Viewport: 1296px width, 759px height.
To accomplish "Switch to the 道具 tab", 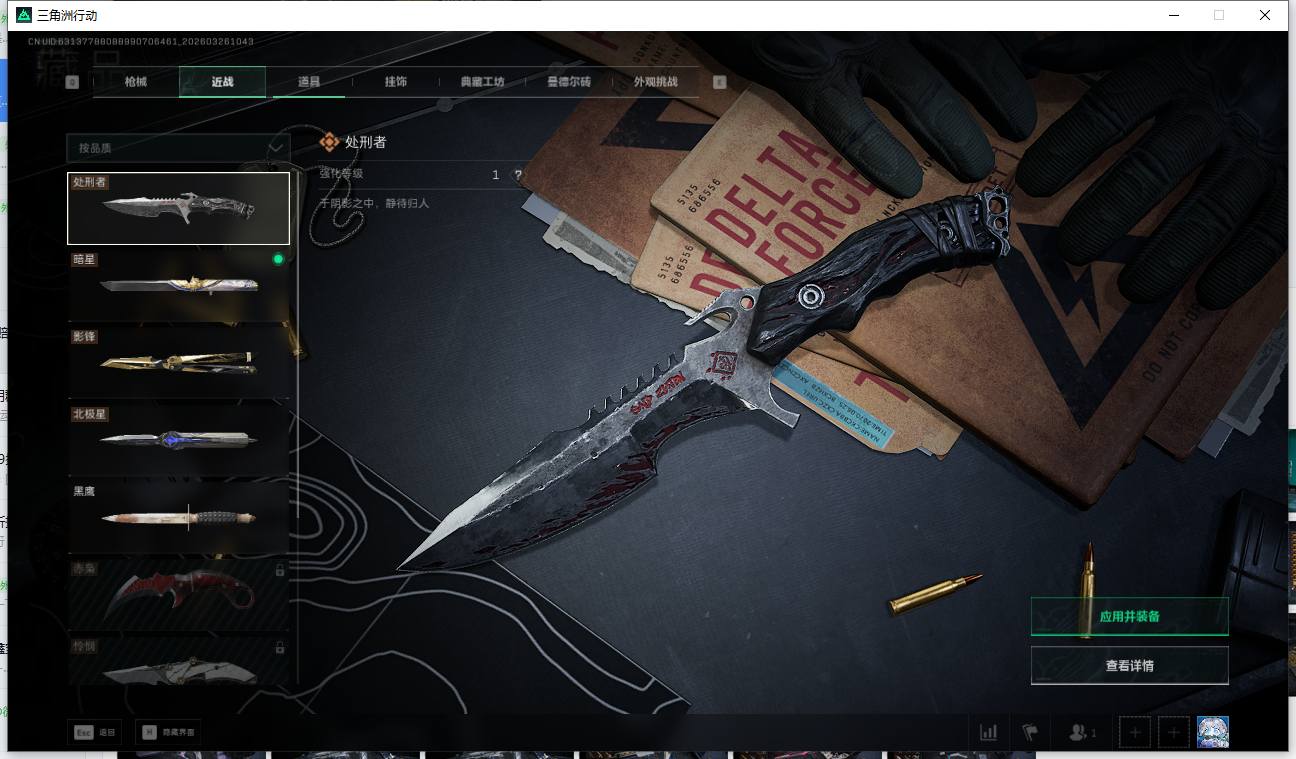I will [309, 82].
